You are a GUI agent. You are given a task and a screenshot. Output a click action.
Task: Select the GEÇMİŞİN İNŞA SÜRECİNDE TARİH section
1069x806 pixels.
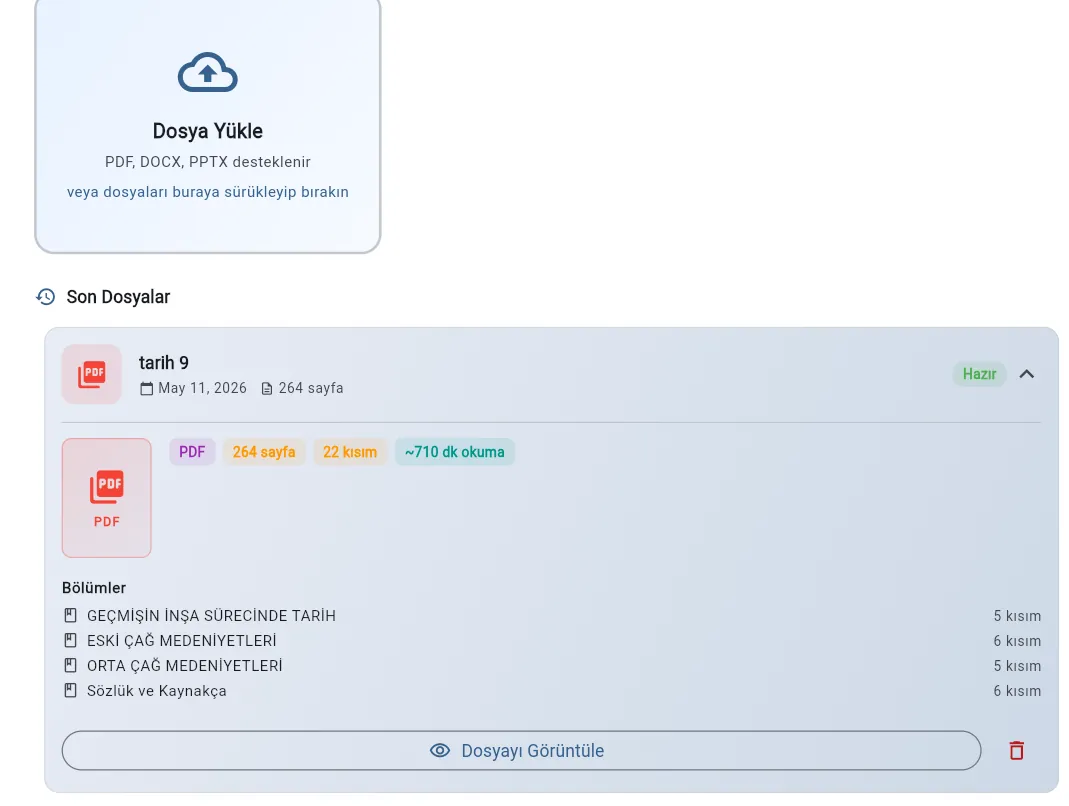coord(551,616)
